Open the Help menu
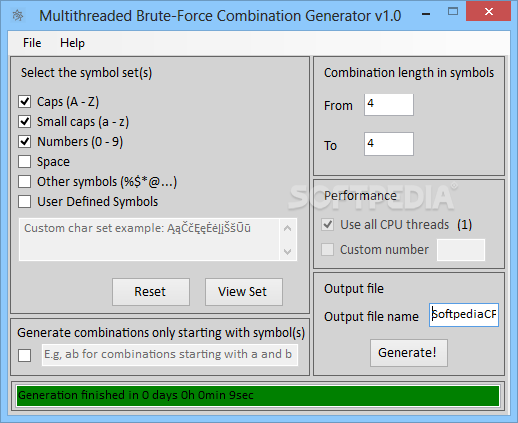This screenshot has width=518, height=423. coord(72,43)
